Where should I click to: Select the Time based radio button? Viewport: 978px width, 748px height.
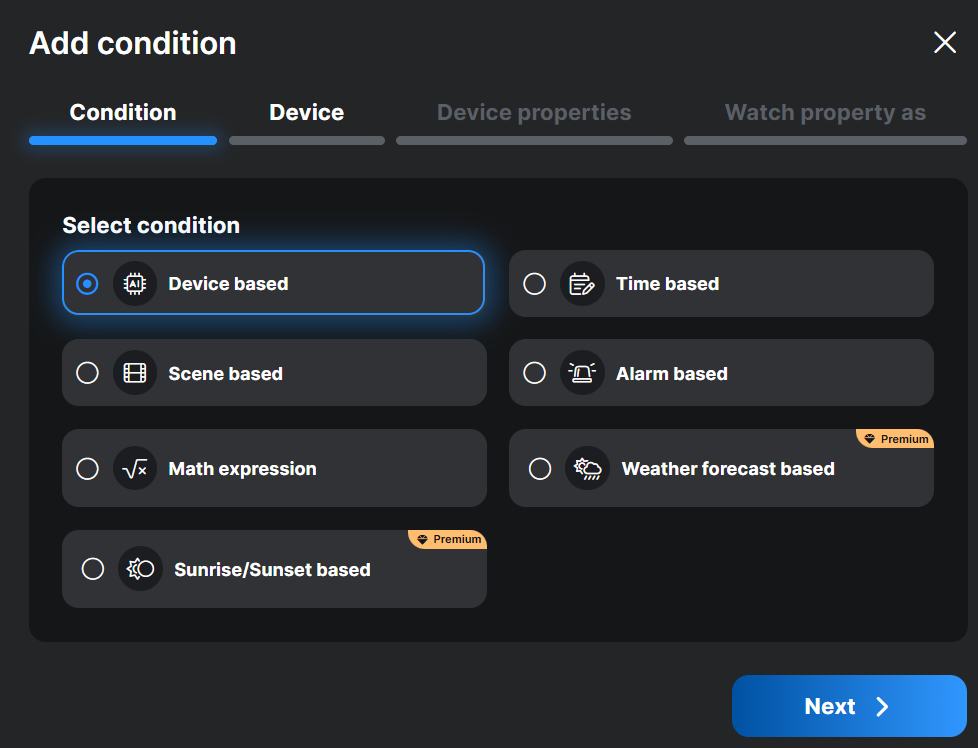(x=535, y=284)
